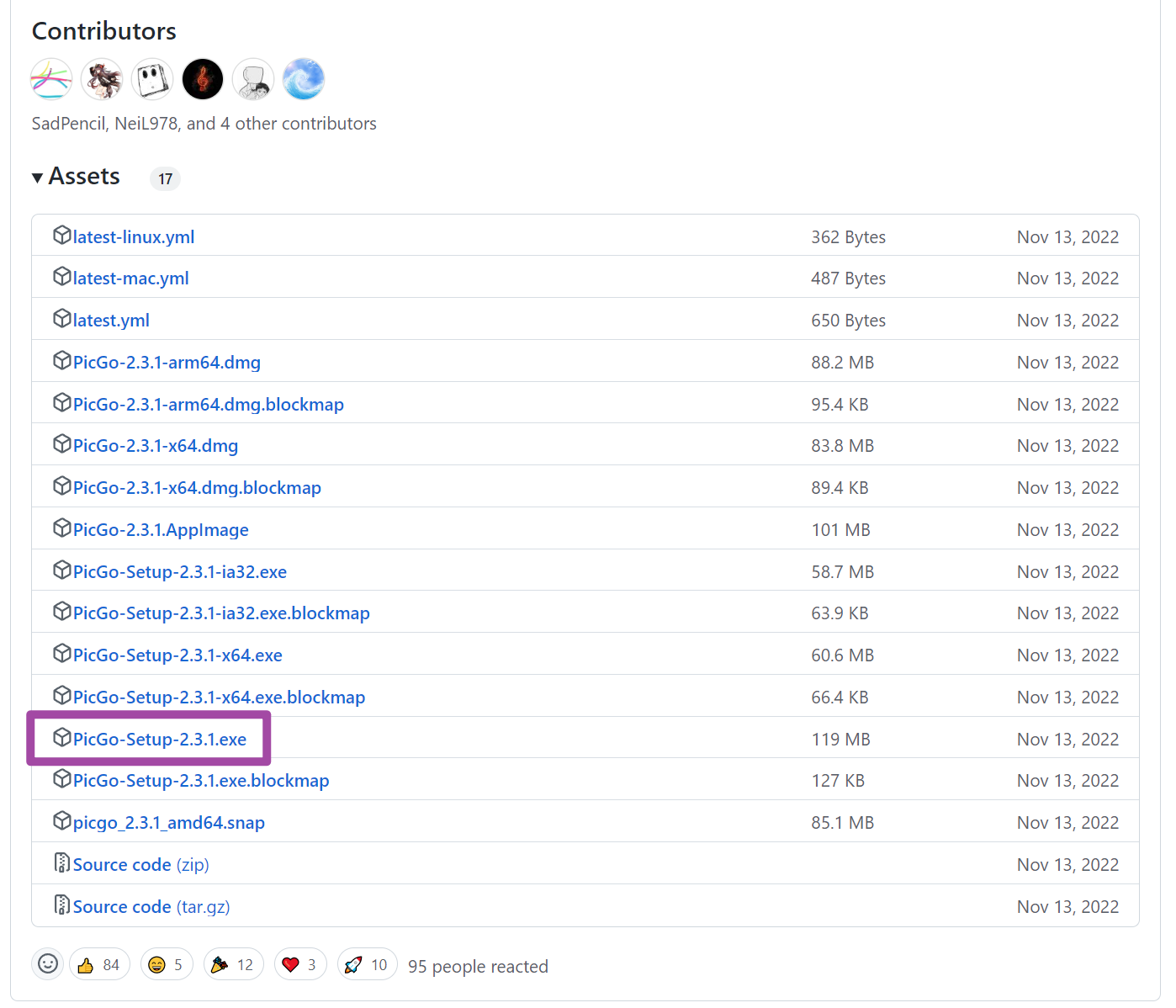Open the blue wave contributor avatar
This screenshot has height=1008, width=1176.
pyautogui.click(x=304, y=79)
